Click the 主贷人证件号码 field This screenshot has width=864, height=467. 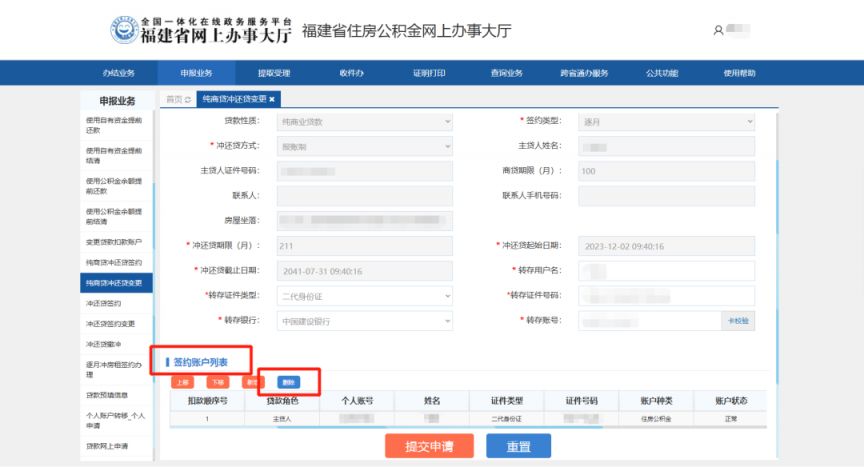pyautogui.click(x=365, y=171)
